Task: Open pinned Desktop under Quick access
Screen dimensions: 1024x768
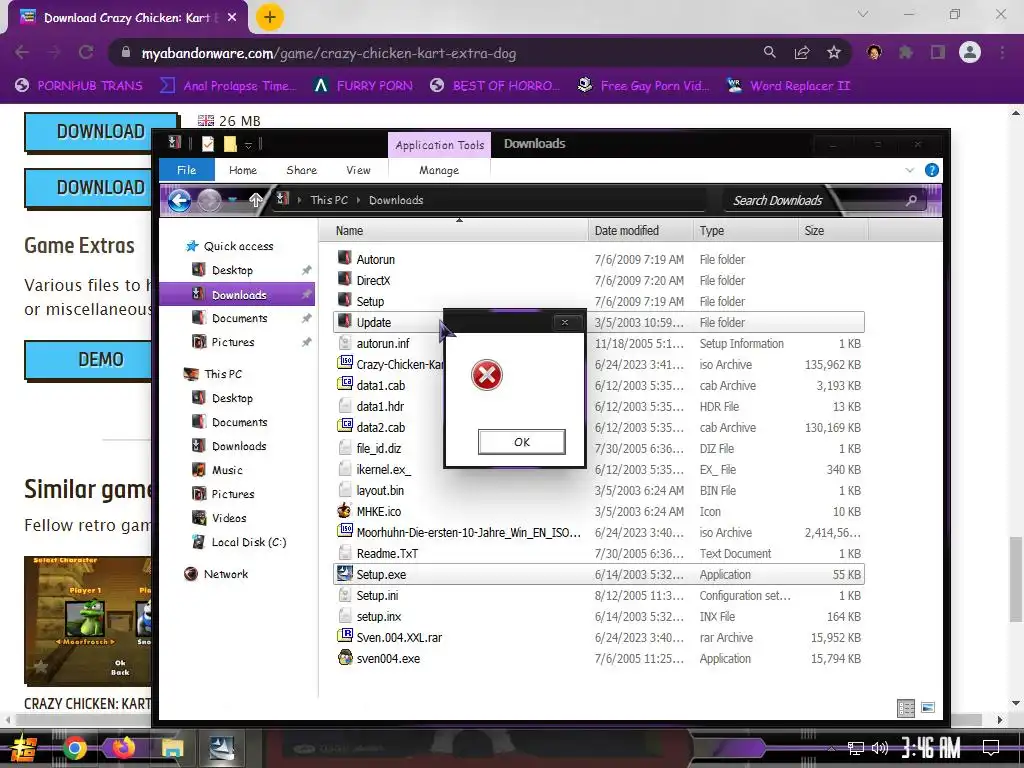Action: pos(232,270)
